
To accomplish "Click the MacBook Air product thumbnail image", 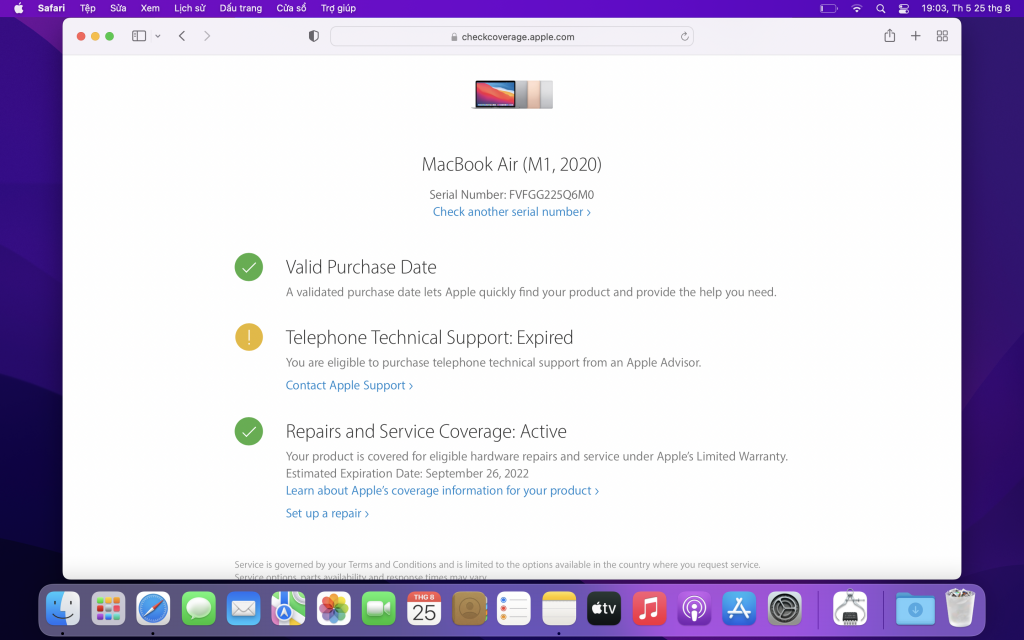I will pos(513,94).
